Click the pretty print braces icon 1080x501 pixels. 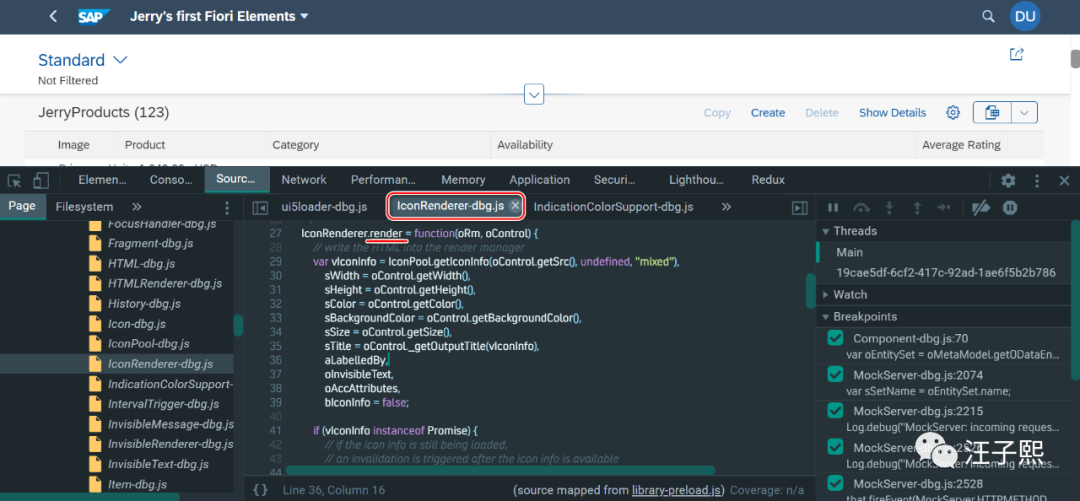(x=260, y=490)
